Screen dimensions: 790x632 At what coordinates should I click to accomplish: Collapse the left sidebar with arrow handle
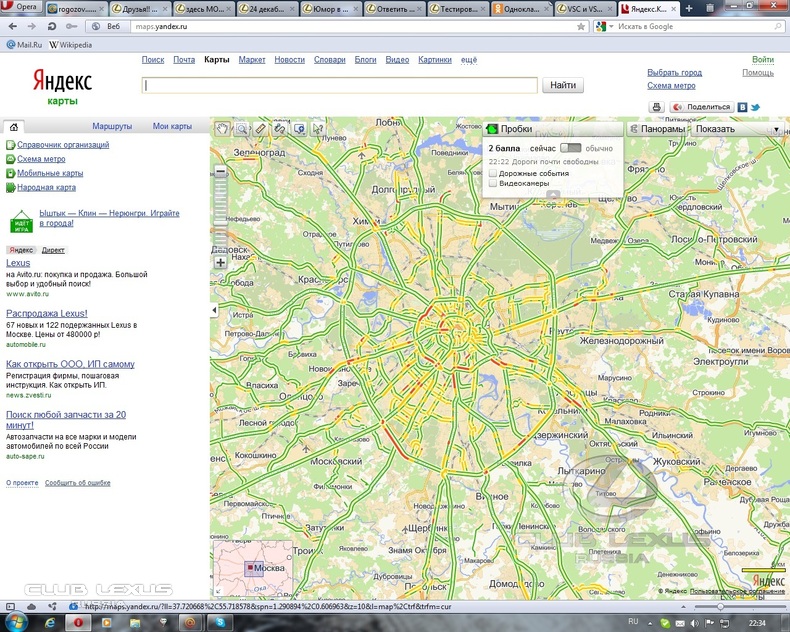214,310
